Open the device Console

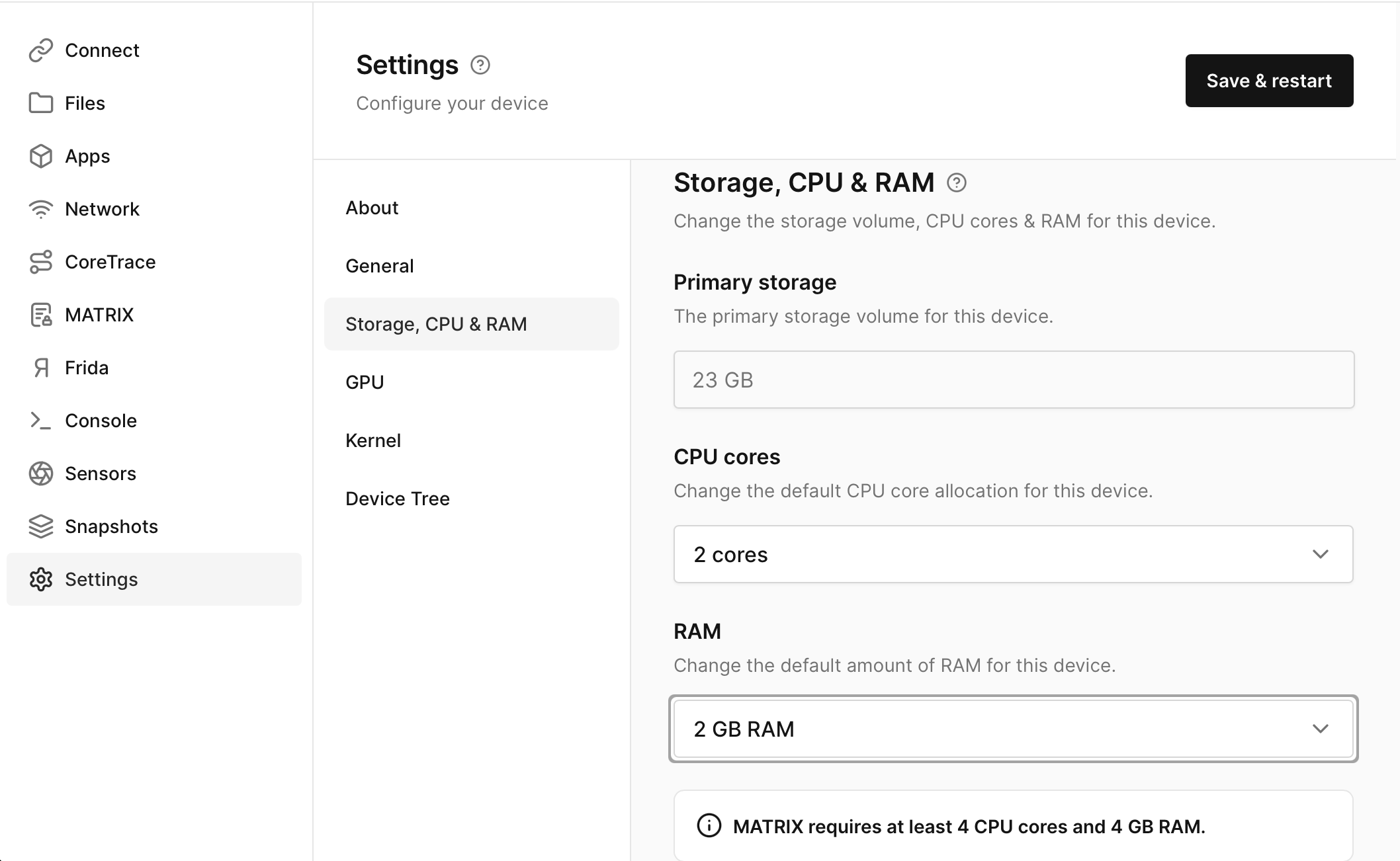[101, 421]
